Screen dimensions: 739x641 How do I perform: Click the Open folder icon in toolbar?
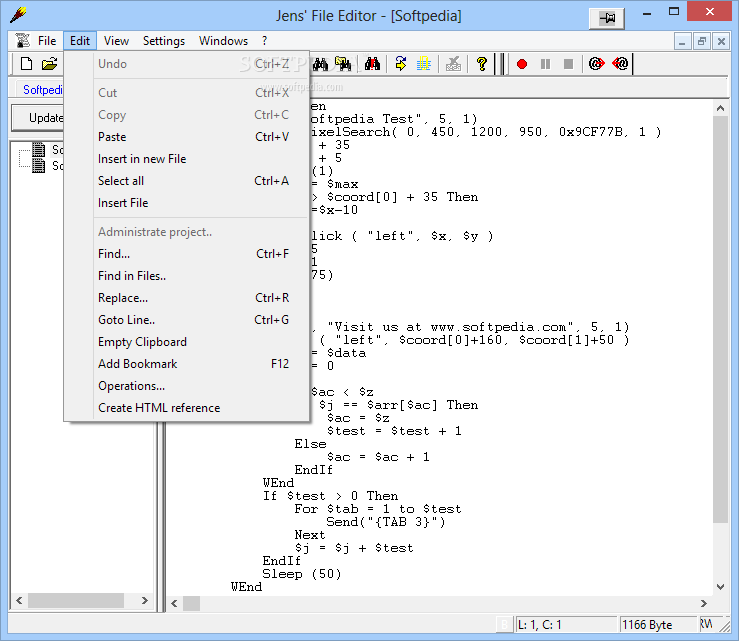point(49,64)
